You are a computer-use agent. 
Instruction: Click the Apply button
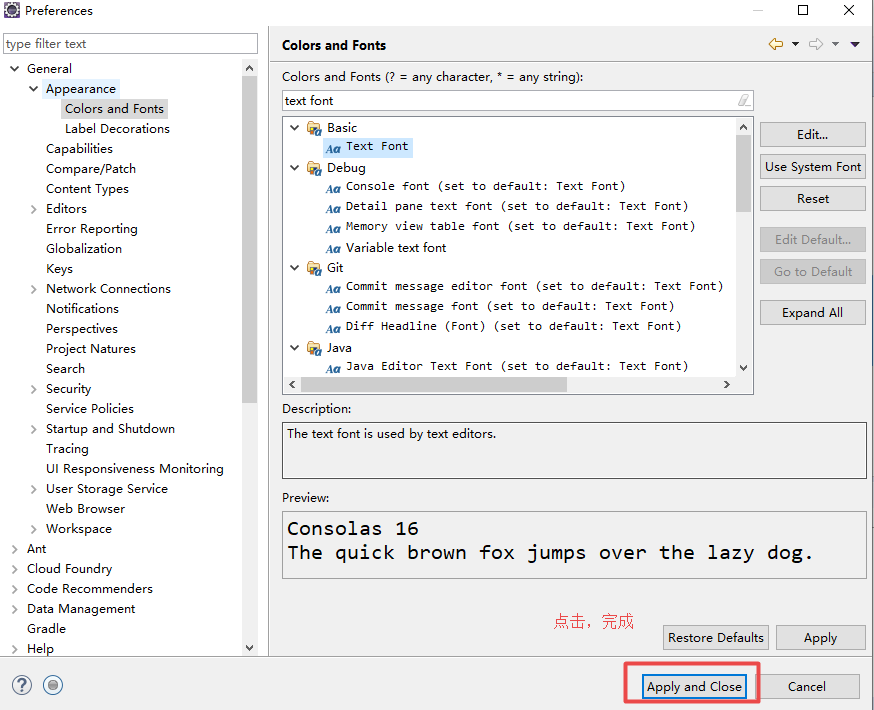[x=820, y=638]
